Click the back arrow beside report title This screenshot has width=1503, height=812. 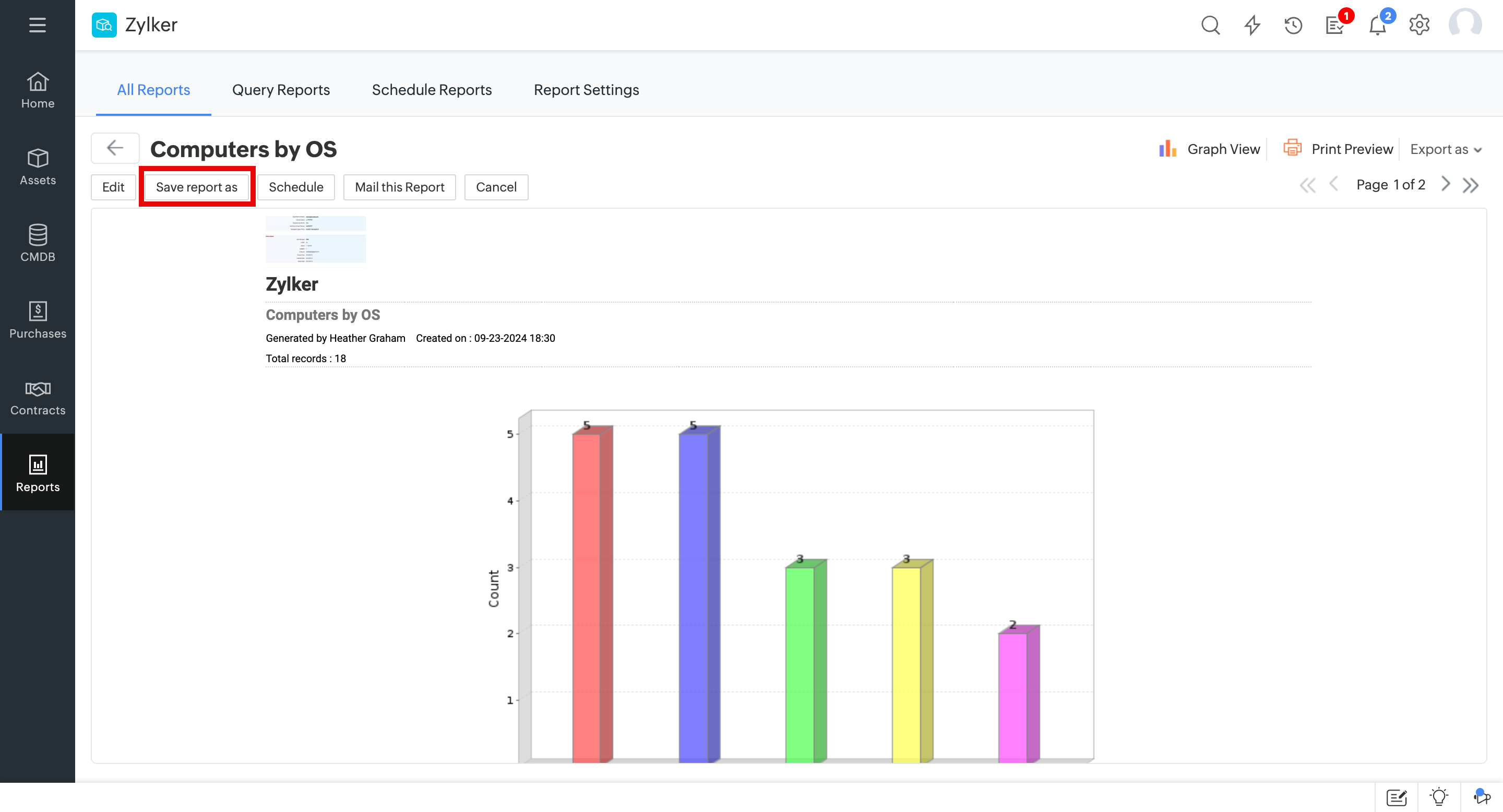[x=115, y=148]
